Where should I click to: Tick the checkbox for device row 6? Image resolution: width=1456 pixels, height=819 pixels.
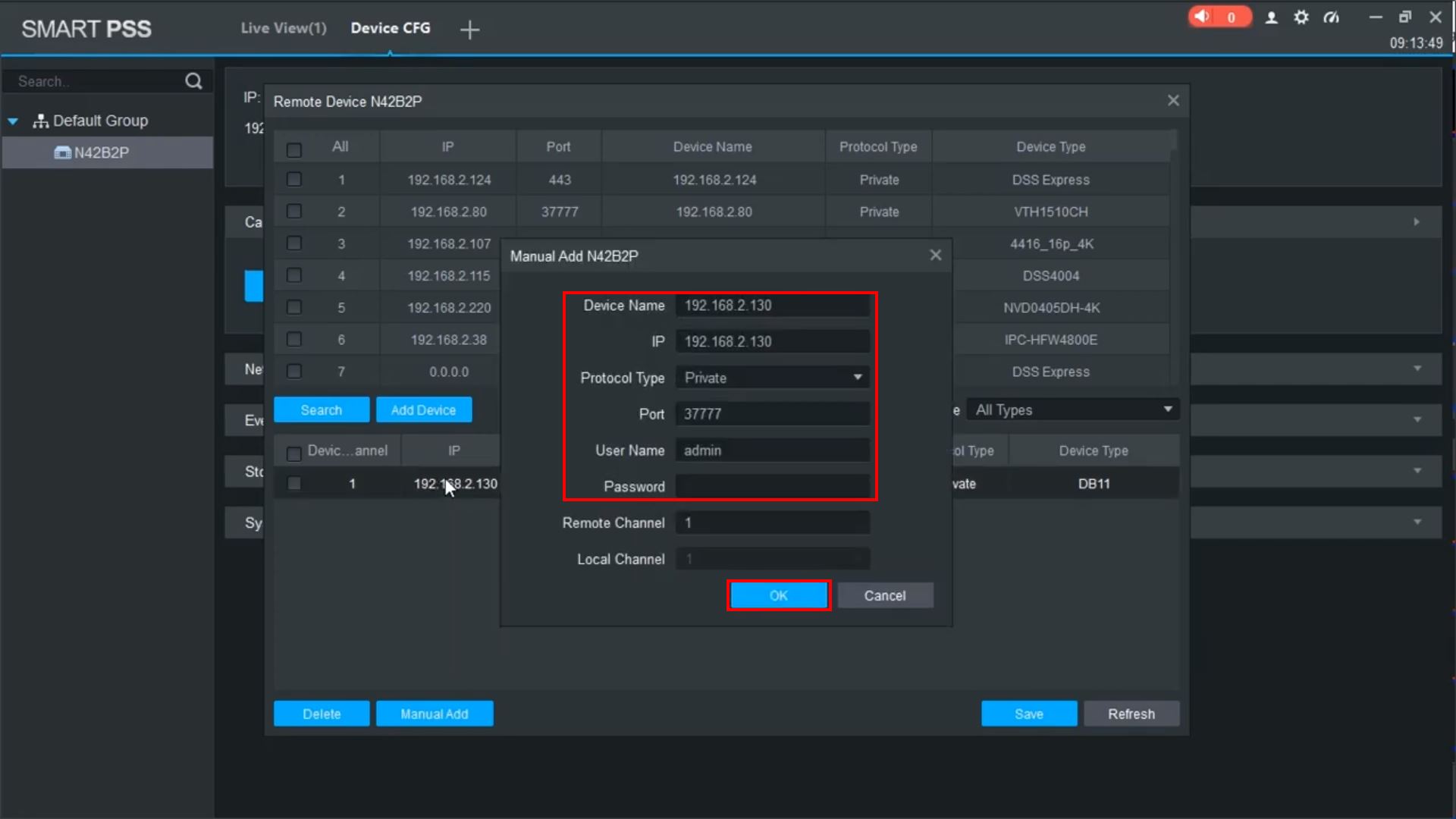294,339
